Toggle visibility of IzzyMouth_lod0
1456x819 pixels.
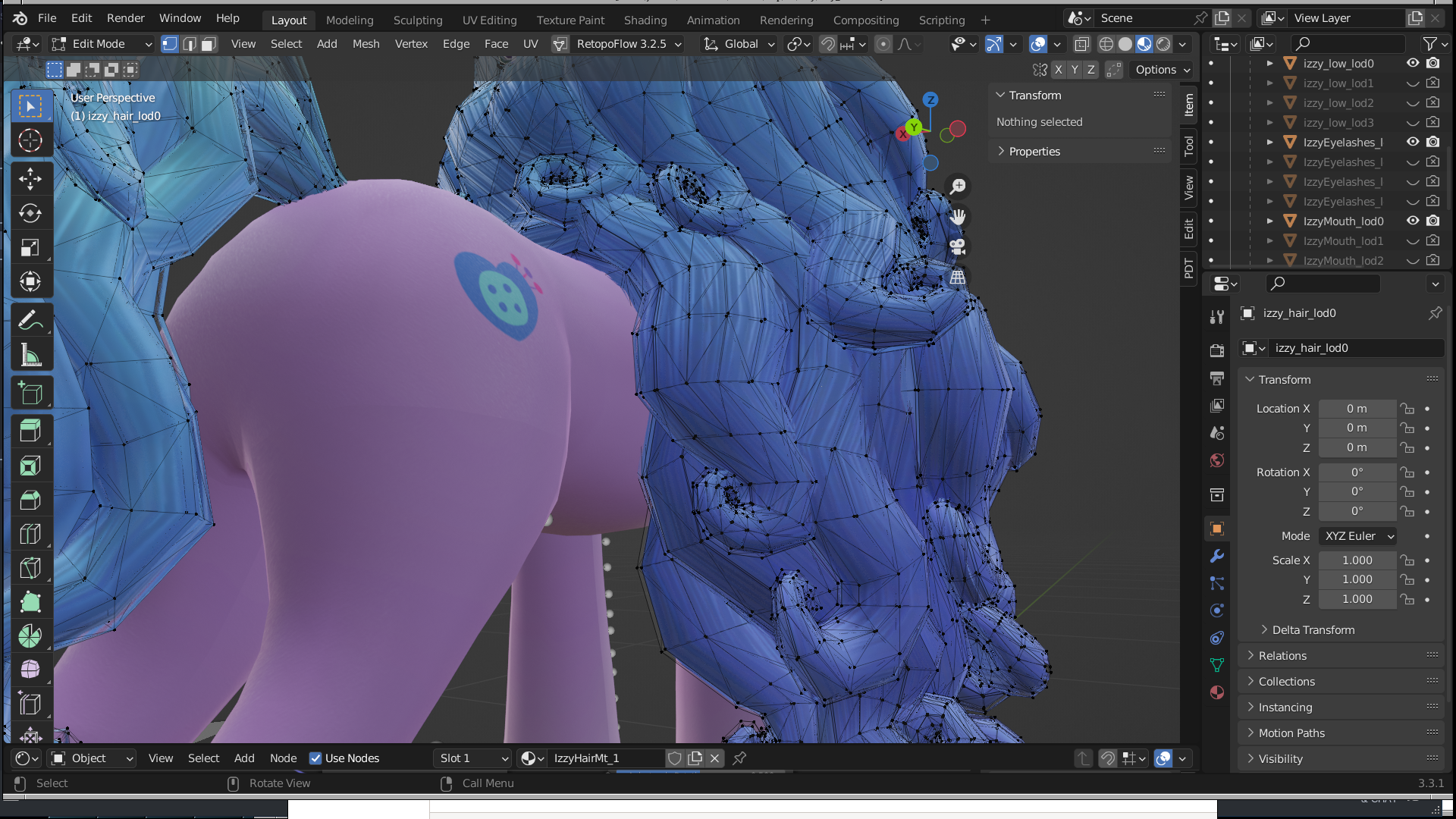pyautogui.click(x=1413, y=221)
